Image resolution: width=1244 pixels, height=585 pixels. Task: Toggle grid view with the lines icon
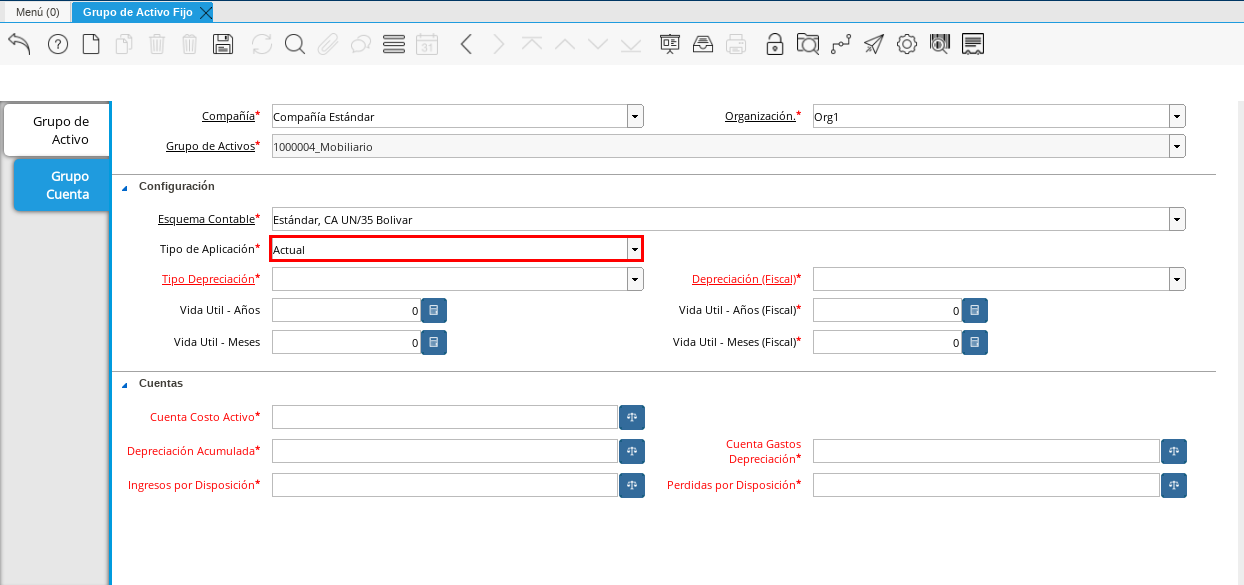pos(394,44)
